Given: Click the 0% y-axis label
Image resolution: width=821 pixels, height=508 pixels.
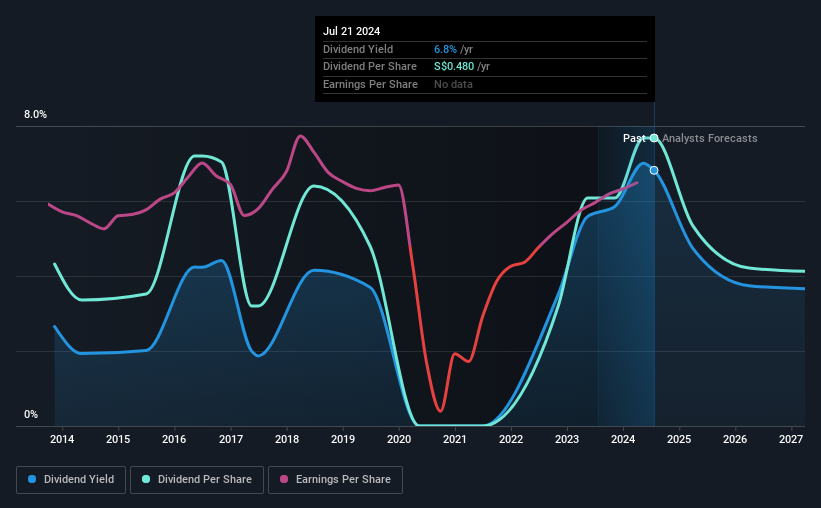Looking at the screenshot, I should click(x=31, y=414).
